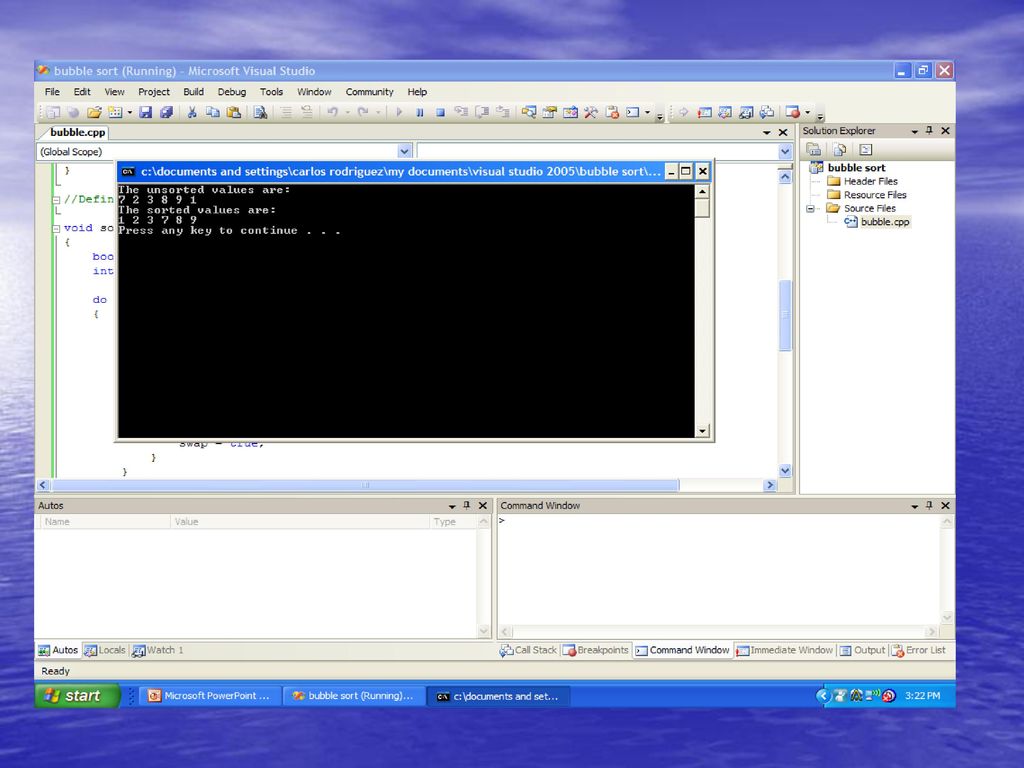The image size is (1024, 768).
Task: Open the File menu
Action: (52, 92)
